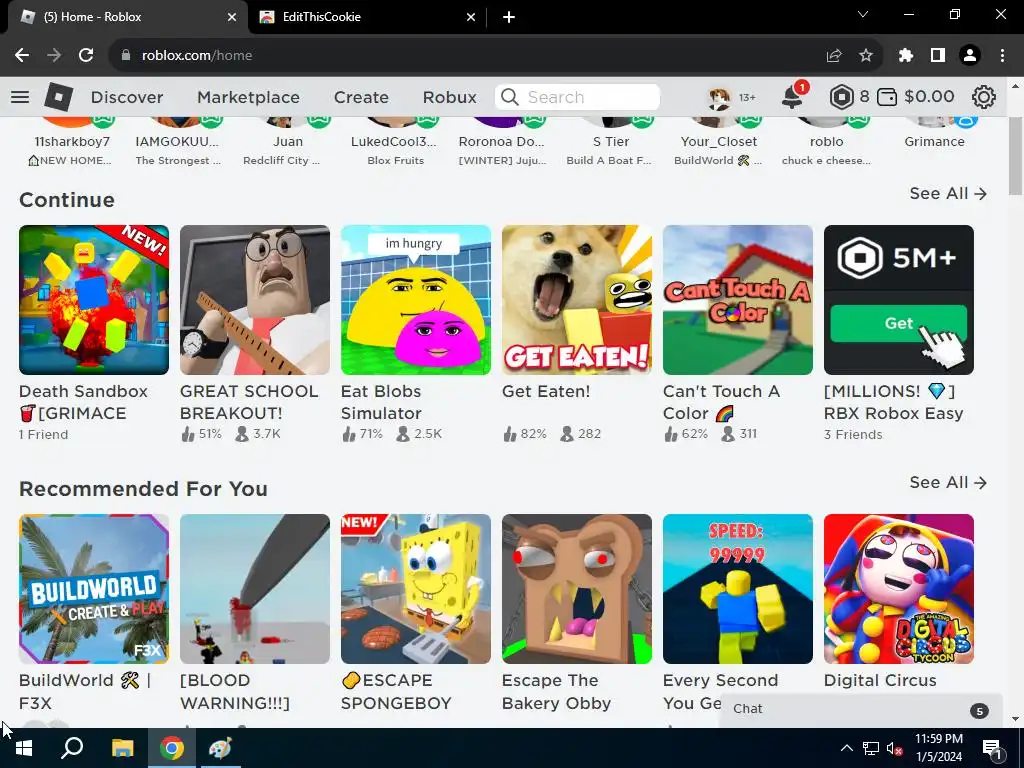Open the wallet $0.00 balance
This screenshot has width=1024, height=768.
coord(915,97)
